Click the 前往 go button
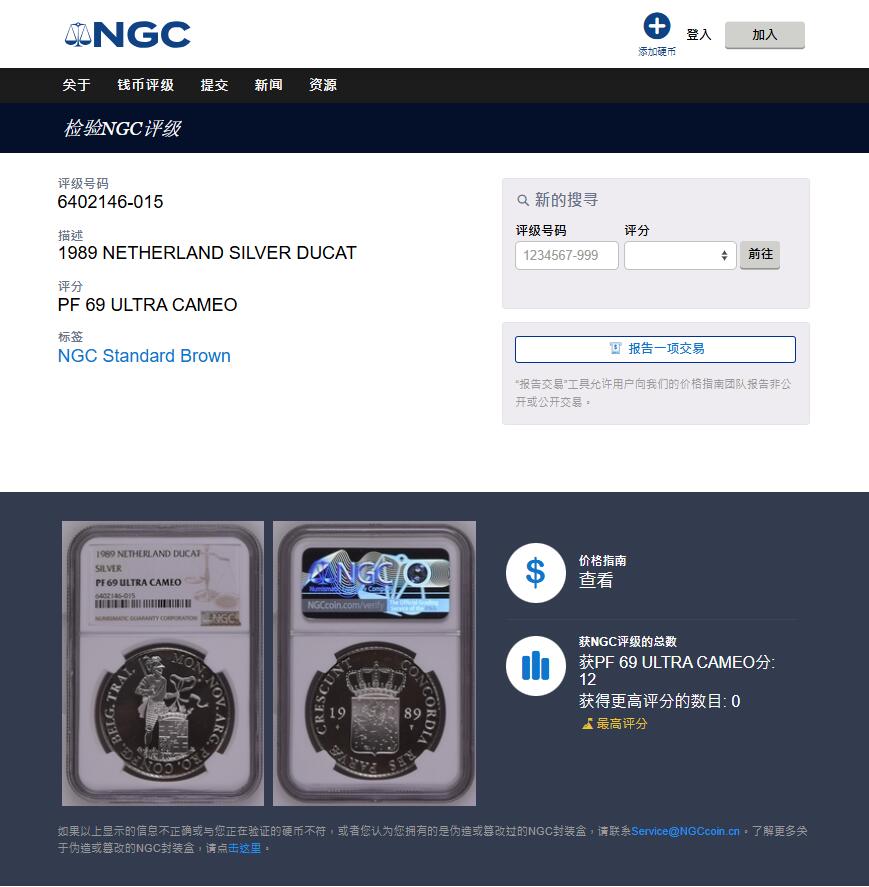 (760, 255)
